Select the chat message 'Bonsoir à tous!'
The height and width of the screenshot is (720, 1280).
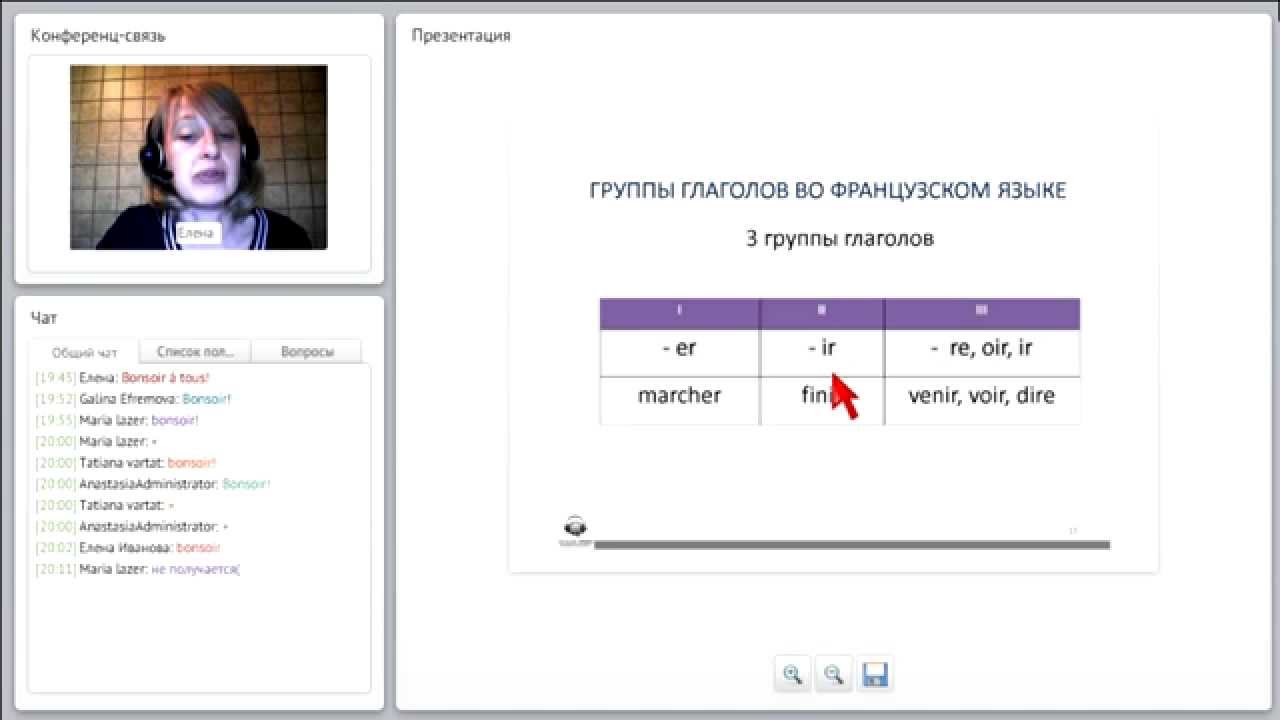(x=164, y=378)
